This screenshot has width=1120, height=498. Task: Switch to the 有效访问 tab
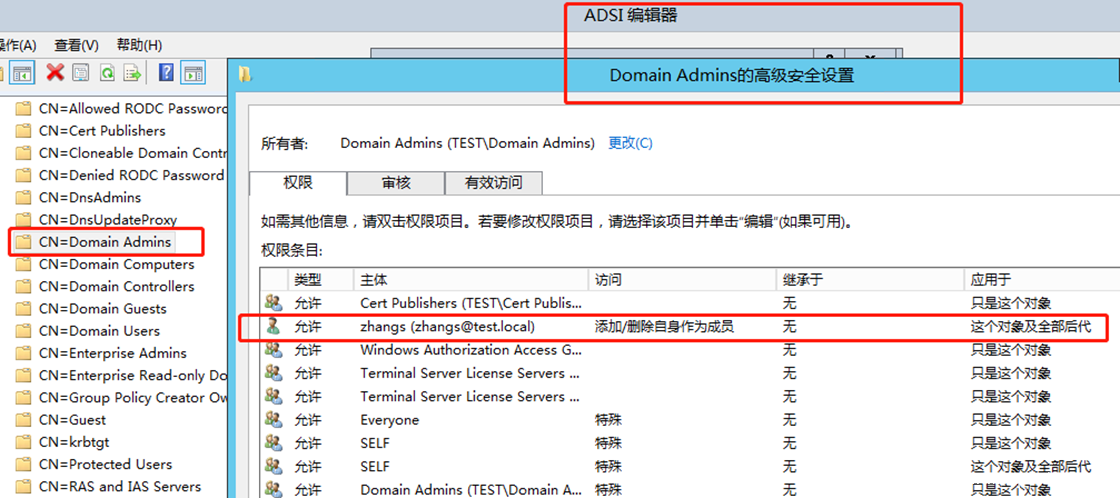coord(494,183)
